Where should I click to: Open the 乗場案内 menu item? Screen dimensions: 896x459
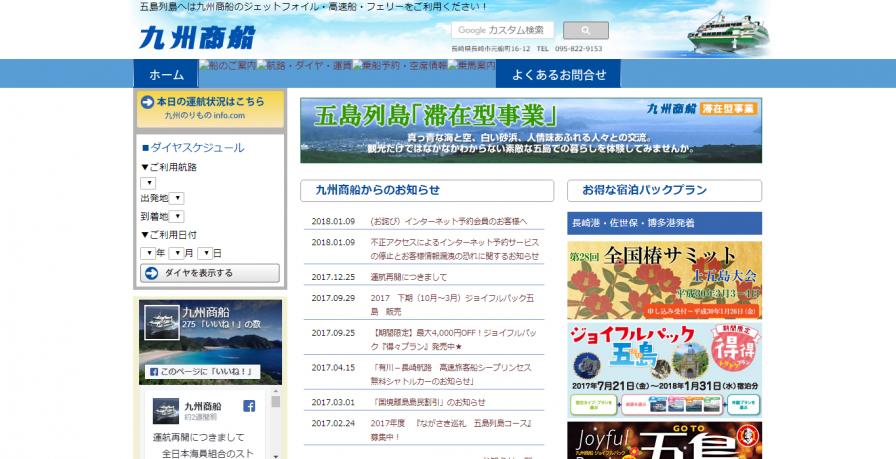[471, 65]
